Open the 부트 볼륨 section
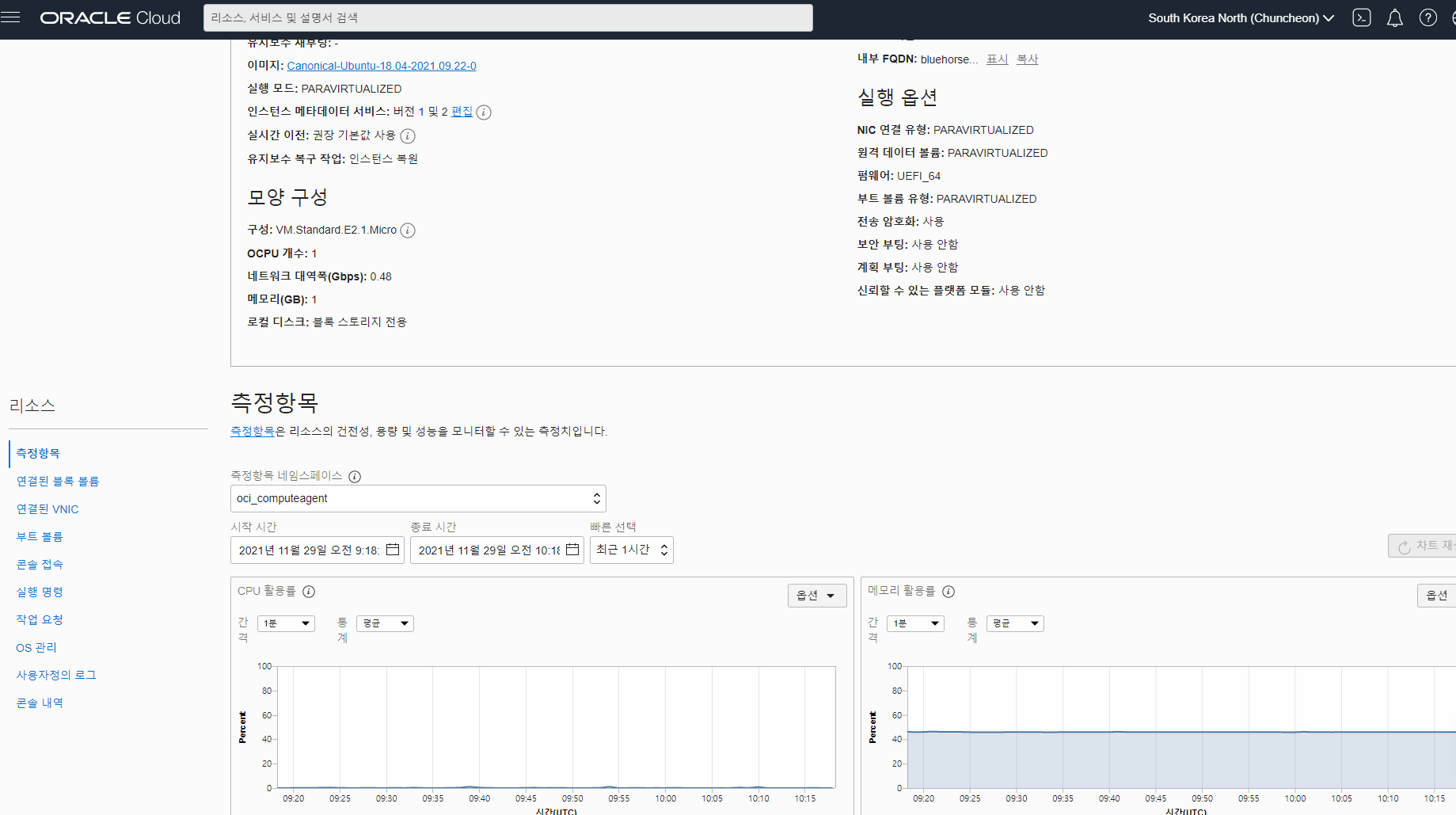The image size is (1456, 815). (40, 536)
